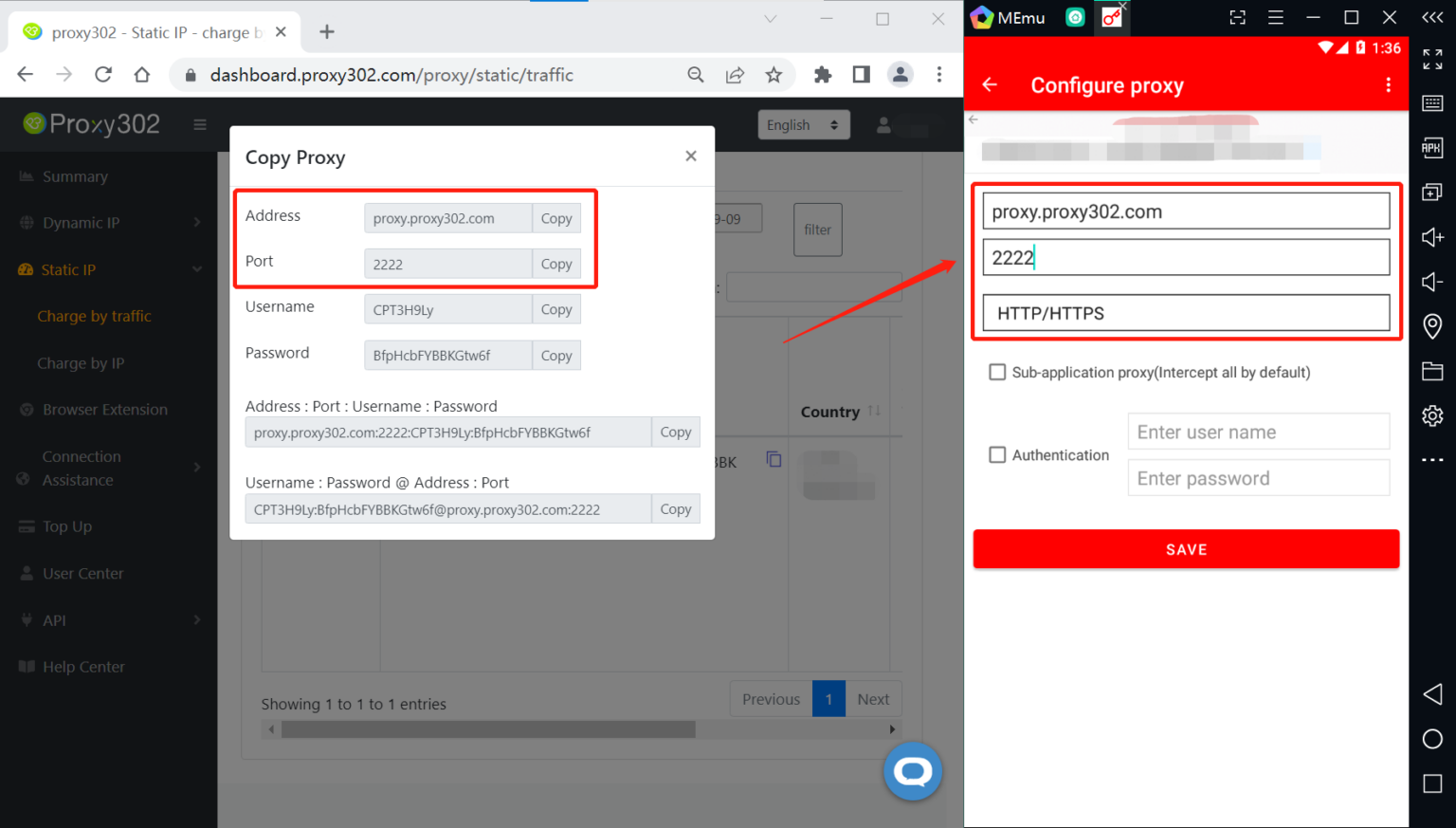Expand the Dynamic IP sidebar section

tap(109, 223)
